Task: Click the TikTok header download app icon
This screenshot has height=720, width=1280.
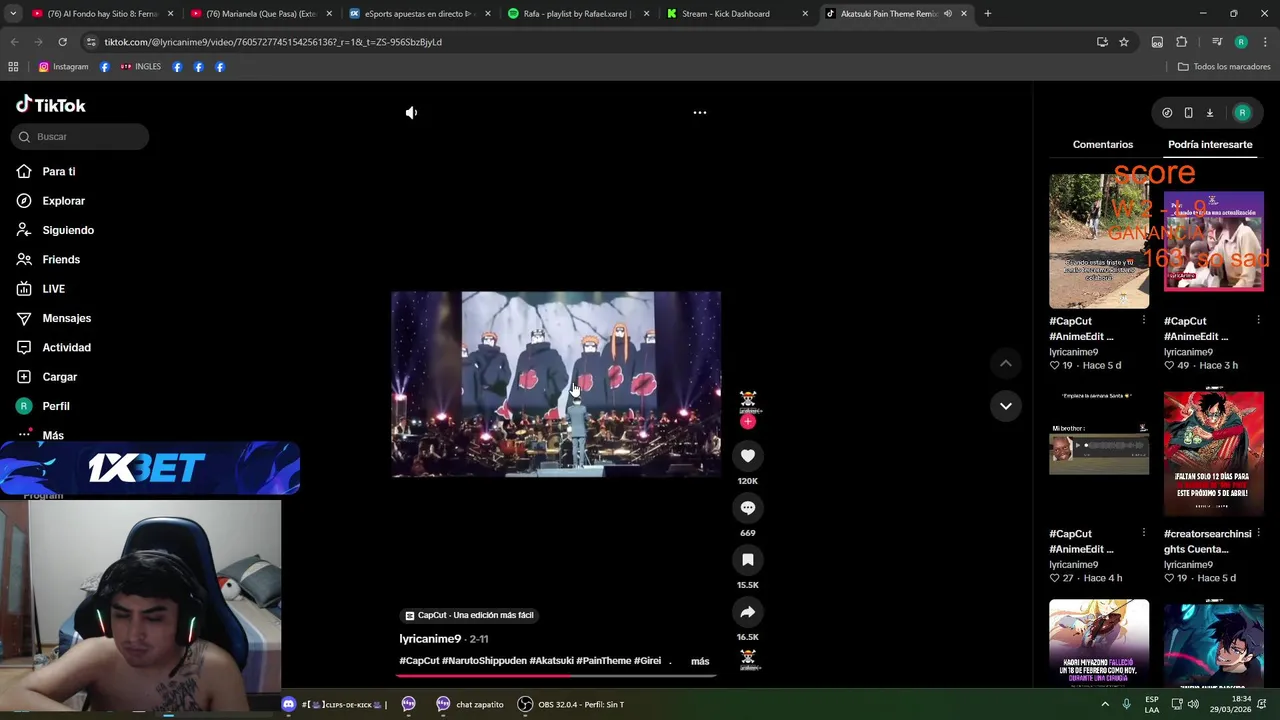Action: [1209, 113]
